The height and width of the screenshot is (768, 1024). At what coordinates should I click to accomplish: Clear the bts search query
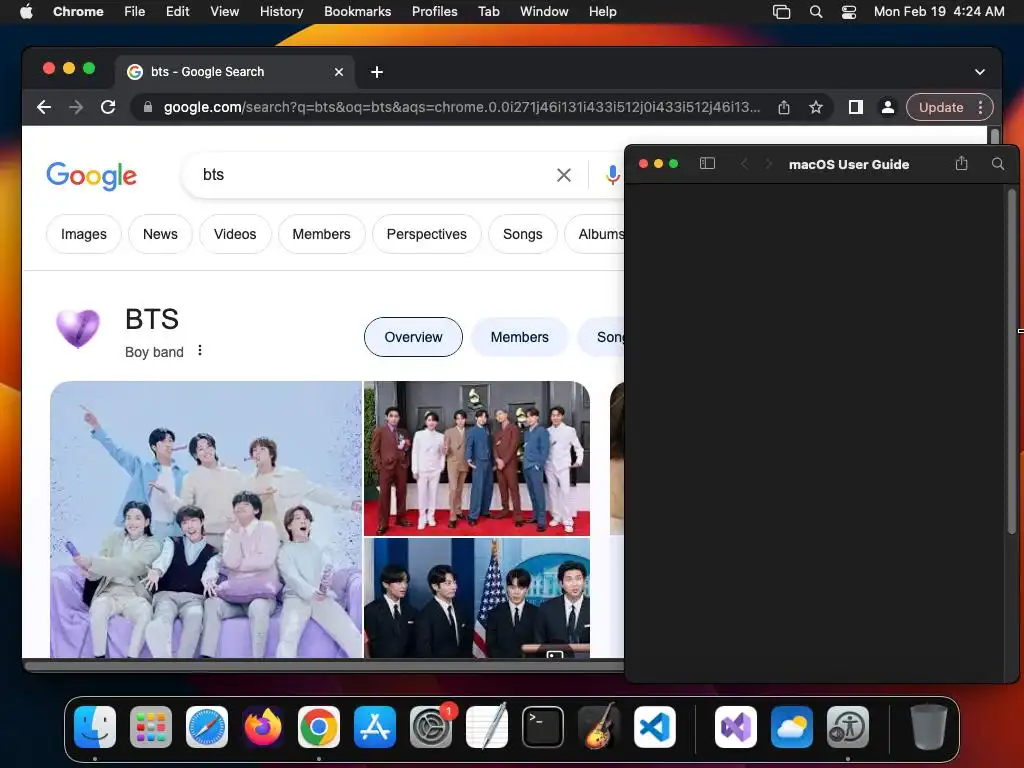click(x=564, y=174)
